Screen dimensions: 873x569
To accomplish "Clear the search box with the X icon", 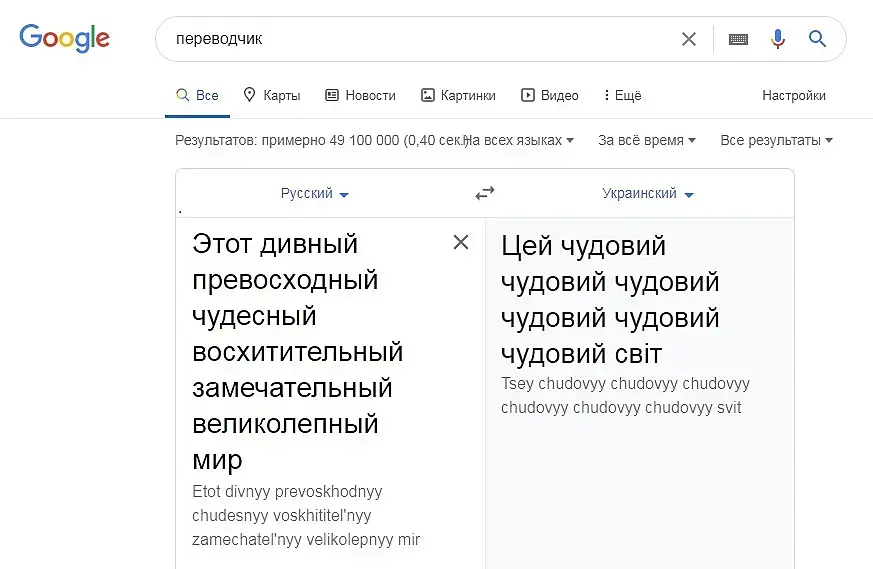I will 689,39.
